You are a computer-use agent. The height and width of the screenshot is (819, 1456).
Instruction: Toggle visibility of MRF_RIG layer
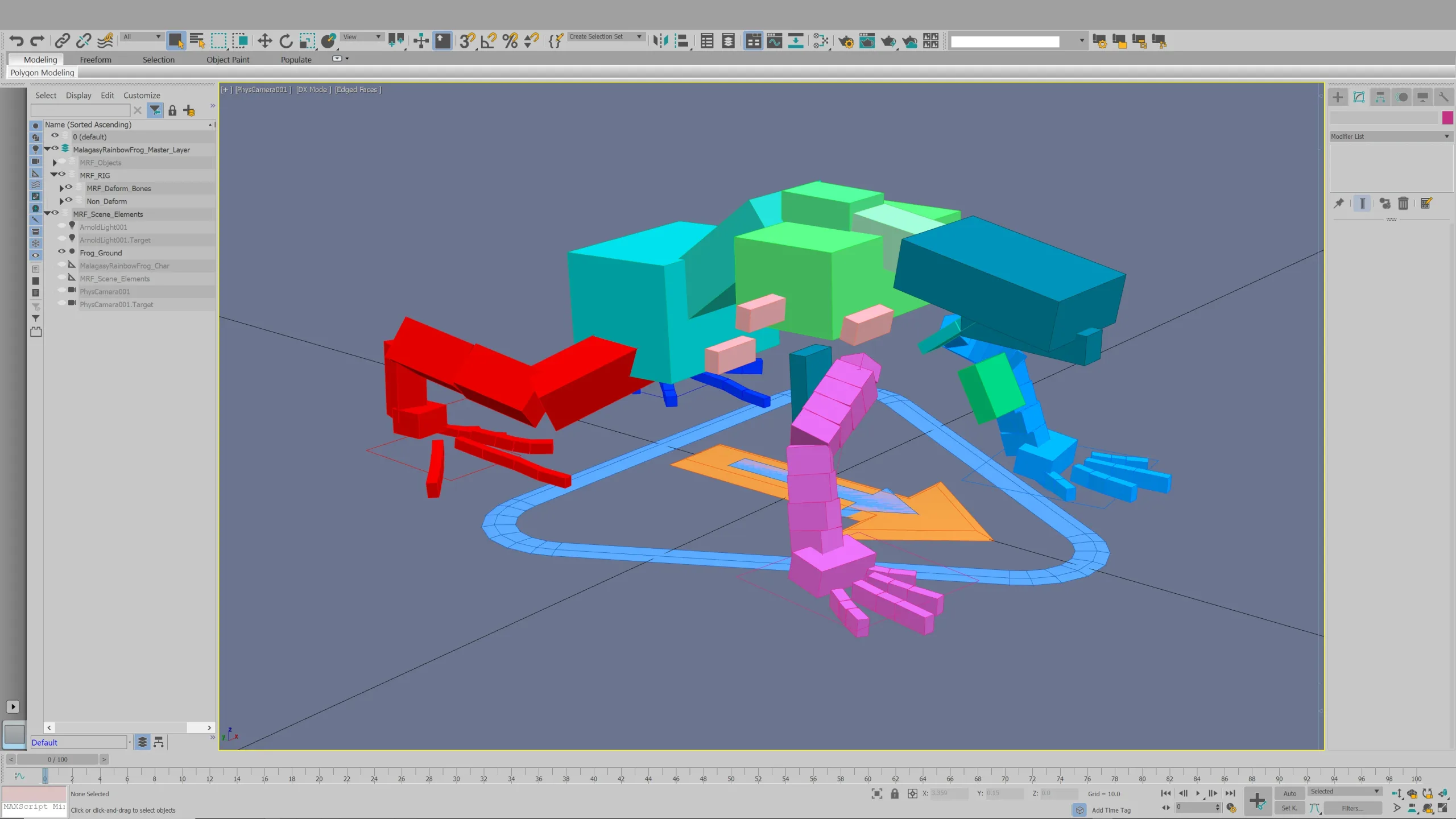click(62, 175)
